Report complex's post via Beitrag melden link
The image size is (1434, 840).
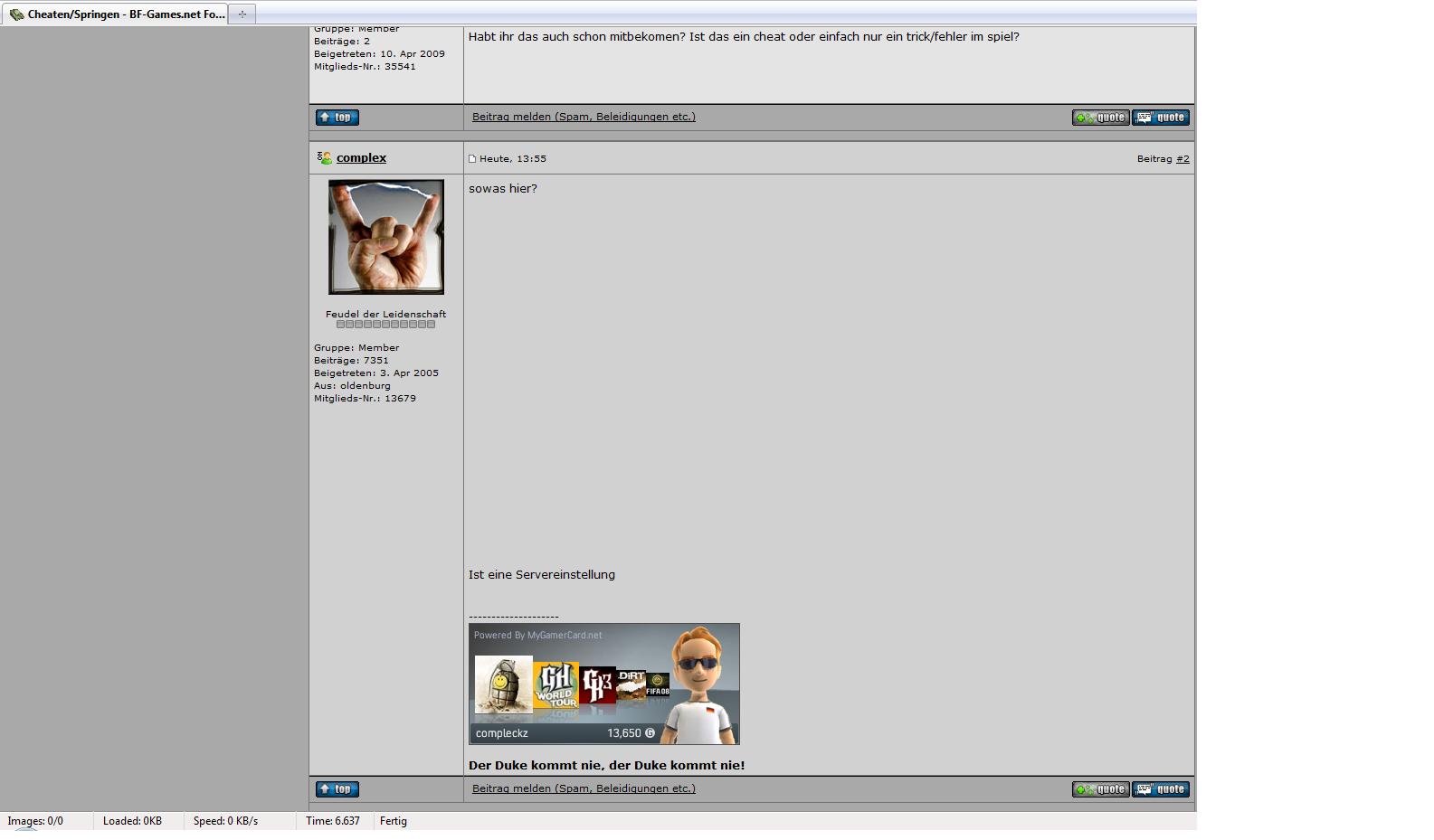(x=584, y=788)
